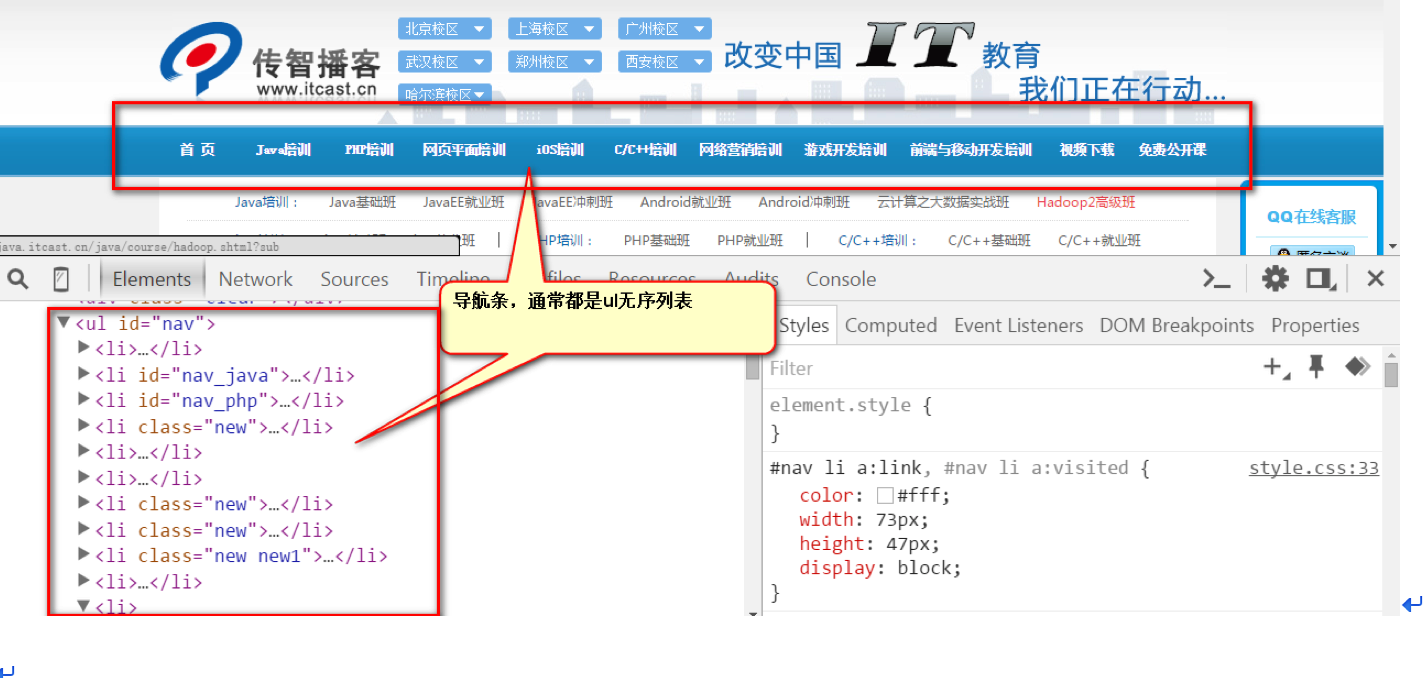This screenshot has width=1426, height=678.
Task: Change DevTools dock side icon
Action: 1321,279
